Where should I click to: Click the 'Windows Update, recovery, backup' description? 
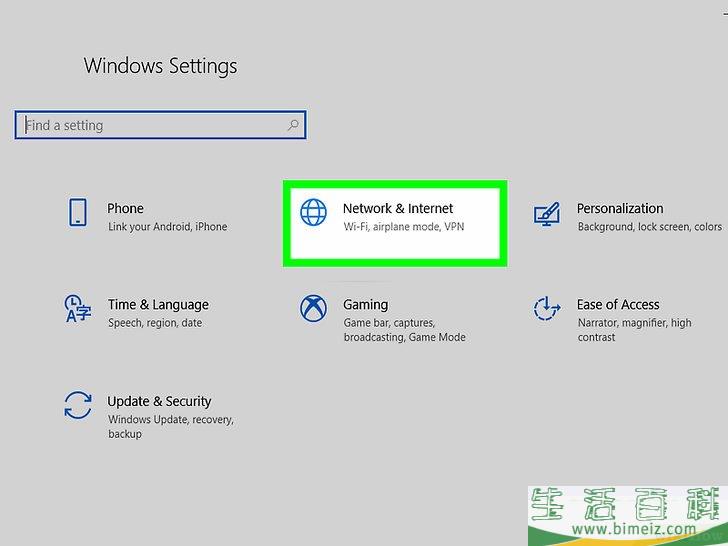pos(171,426)
